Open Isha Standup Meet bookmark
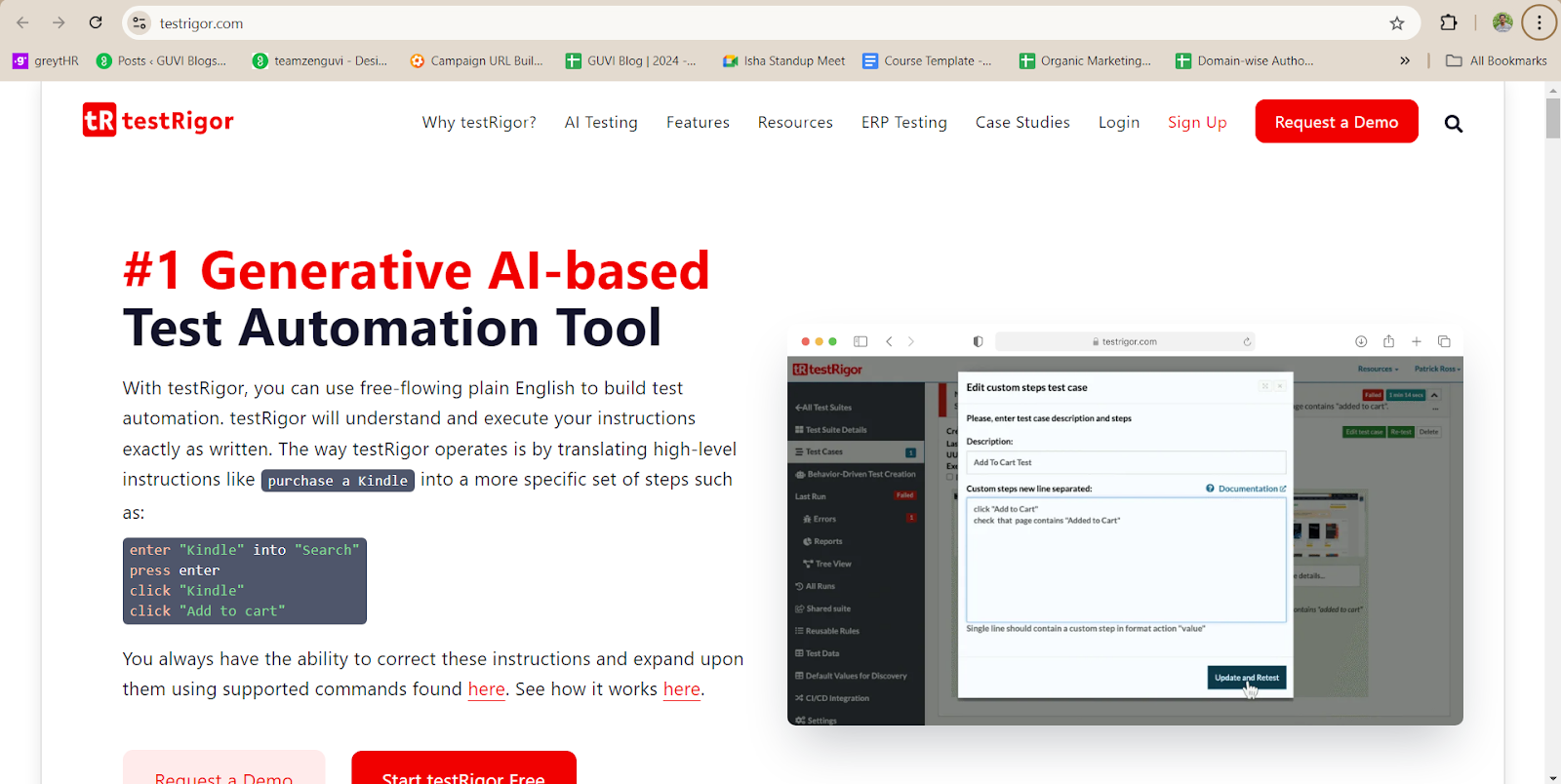 [784, 60]
